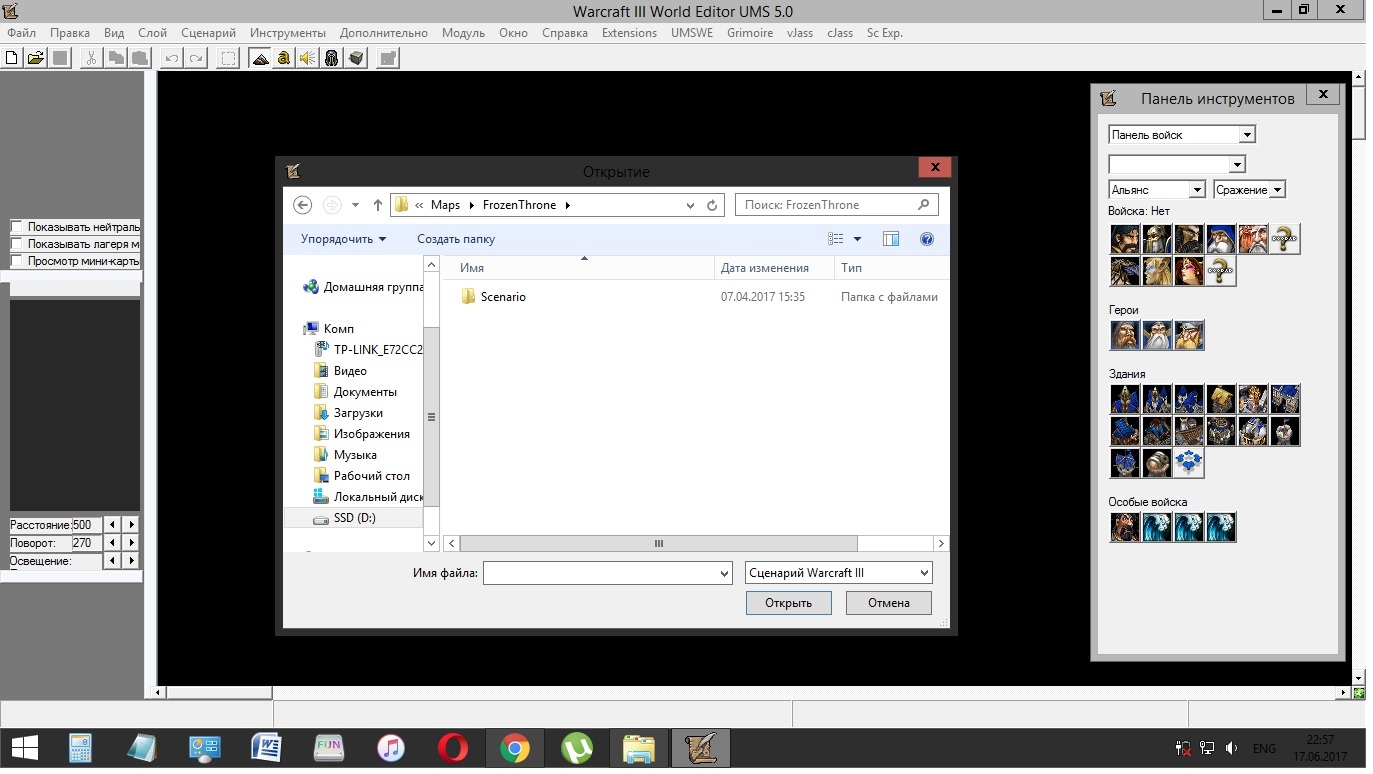Viewport: 1373px width, 774px height.
Task: Open the Object Editor helmet icon
Action: [x=332, y=58]
